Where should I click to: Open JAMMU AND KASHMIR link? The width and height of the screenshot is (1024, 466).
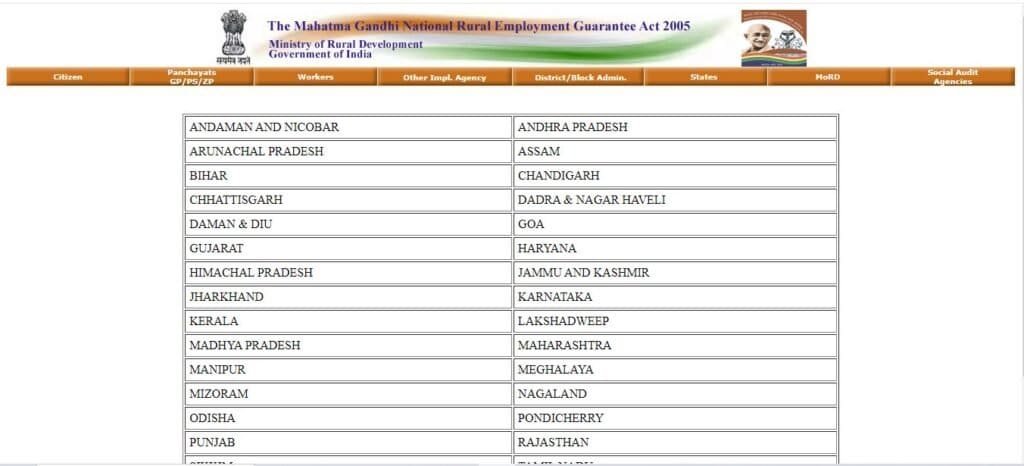584,273
